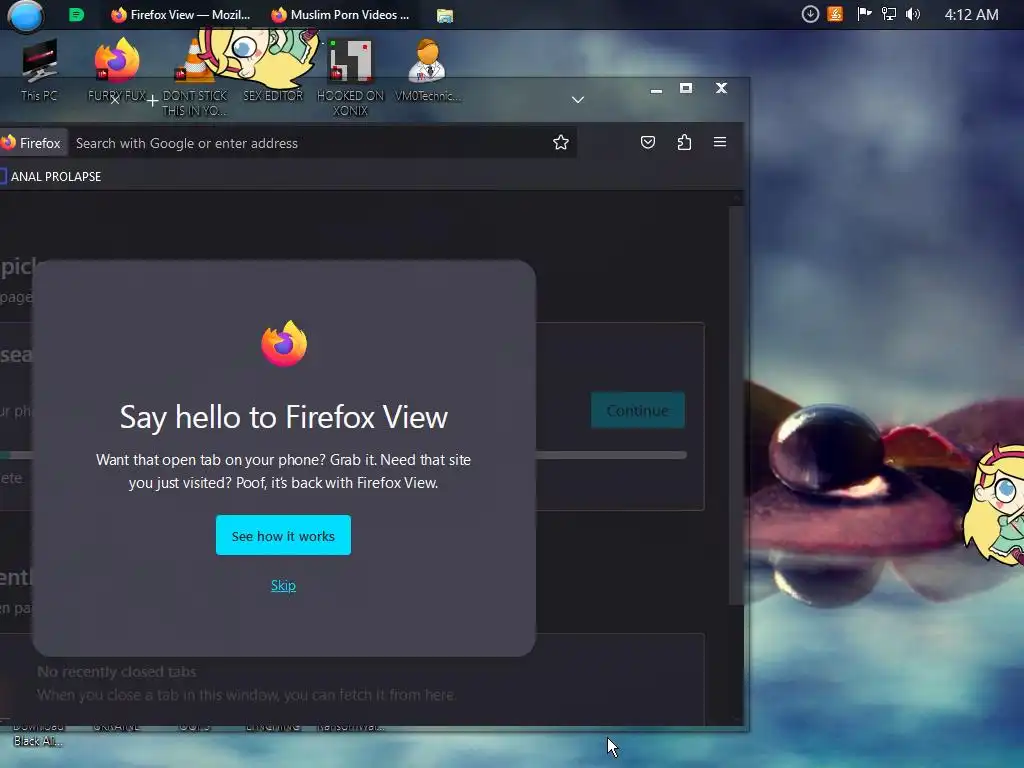This screenshot has width=1024, height=768.
Task: Expand the list all tabs chevron
Action: (578, 100)
